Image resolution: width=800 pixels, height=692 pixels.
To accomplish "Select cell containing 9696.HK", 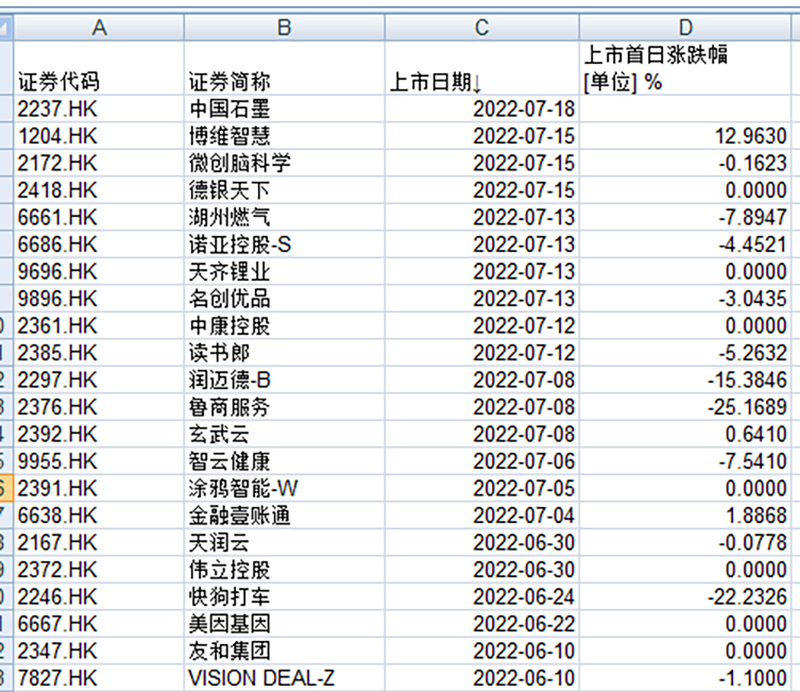I will click(99, 271).
